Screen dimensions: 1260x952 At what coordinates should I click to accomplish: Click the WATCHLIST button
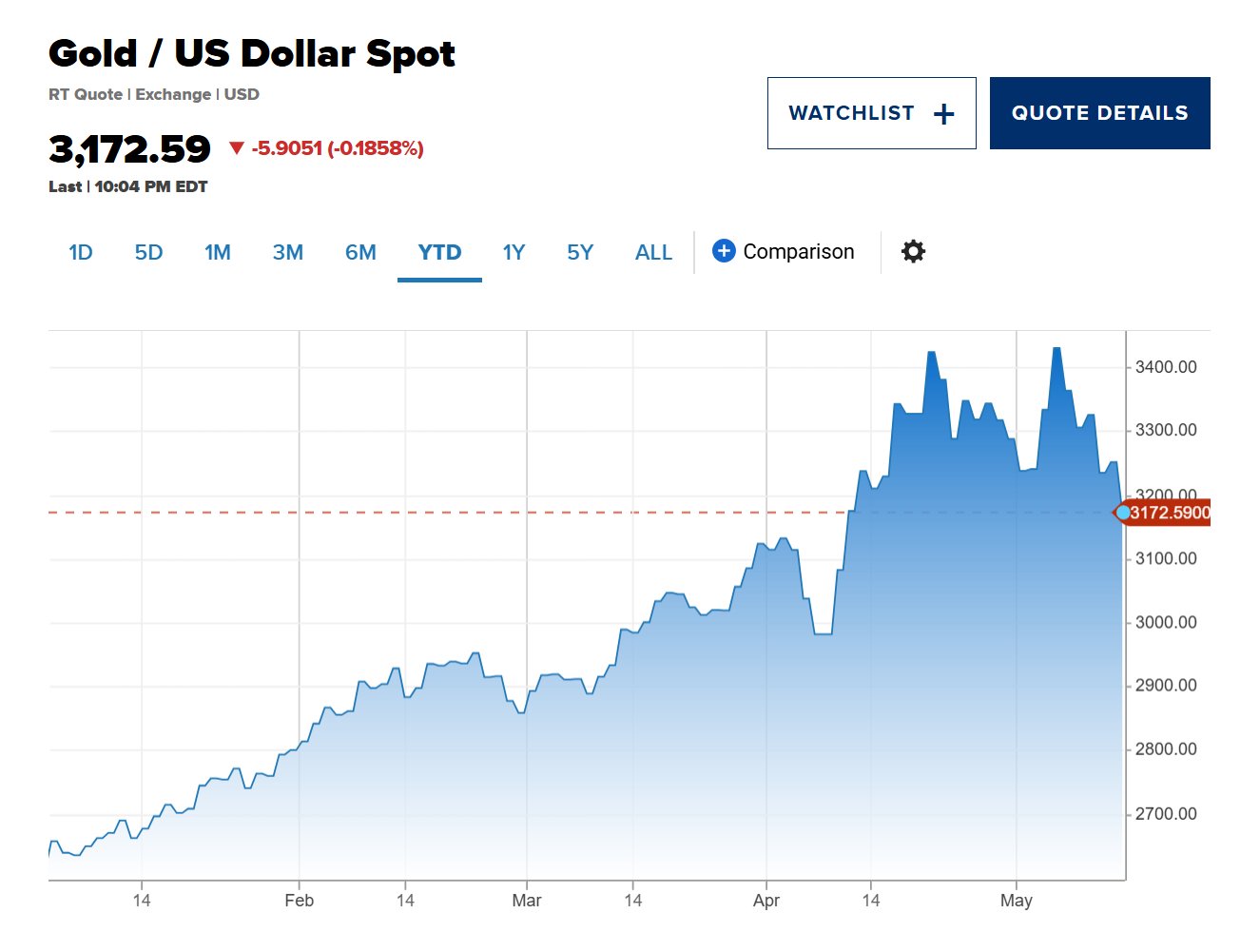pyautogui.click(x=851, y=113)
